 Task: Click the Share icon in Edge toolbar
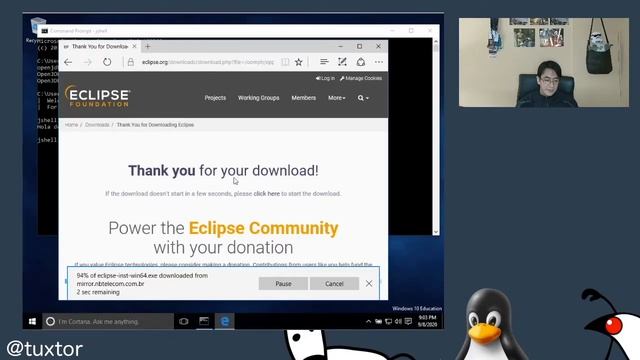(x=361, y=62)
